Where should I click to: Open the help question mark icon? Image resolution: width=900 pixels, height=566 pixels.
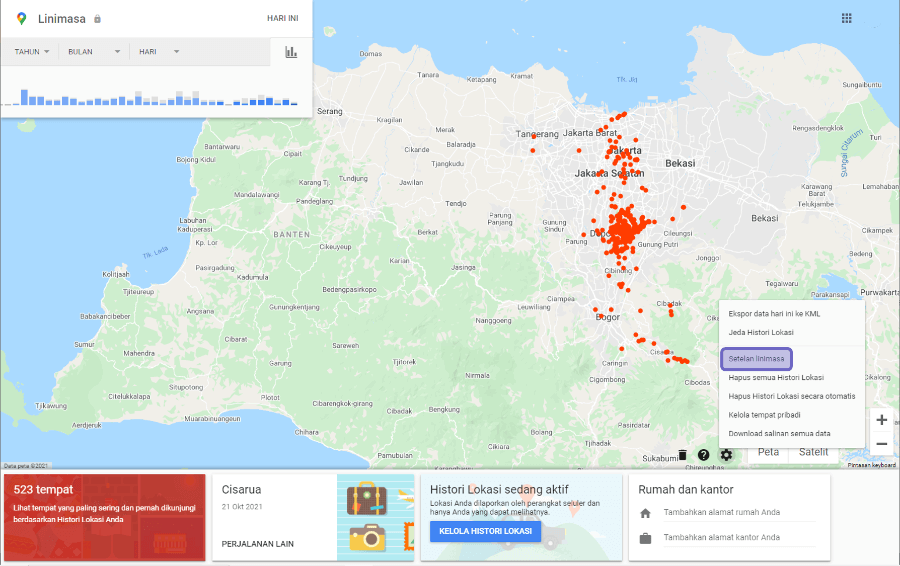(703, 455)
